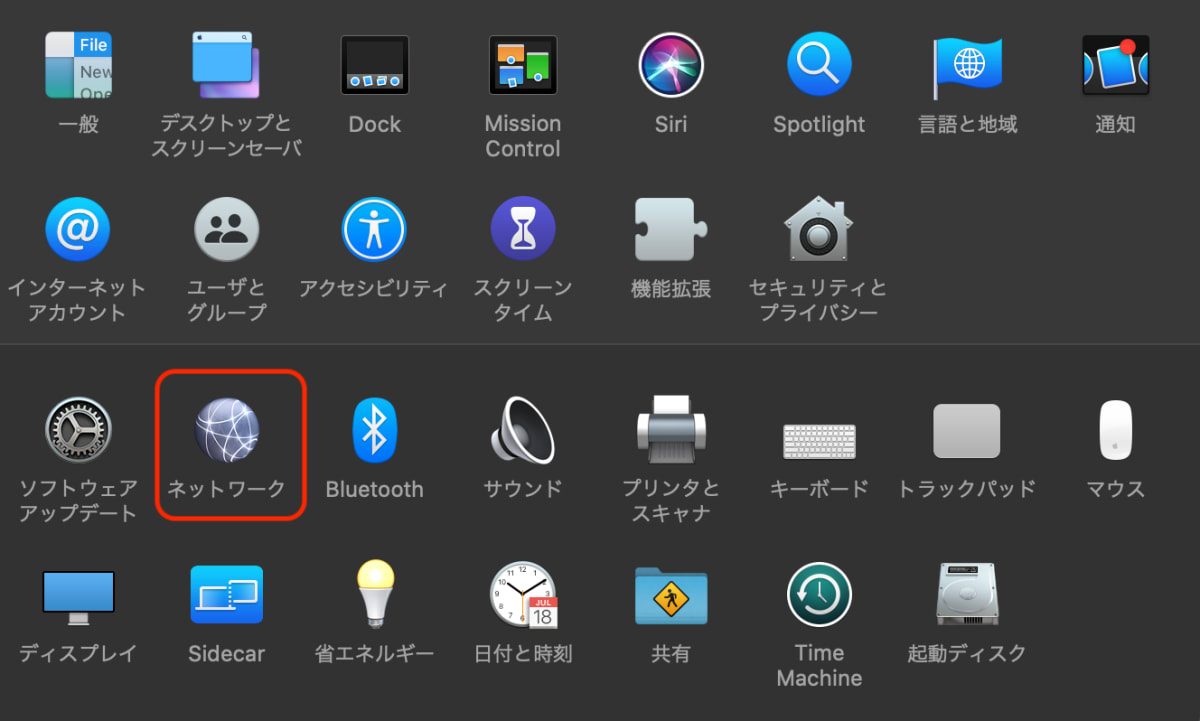Viewport: 1200px width, 721px height.
Task: Open the Bluetooth settings
Action: pos(374,430)
